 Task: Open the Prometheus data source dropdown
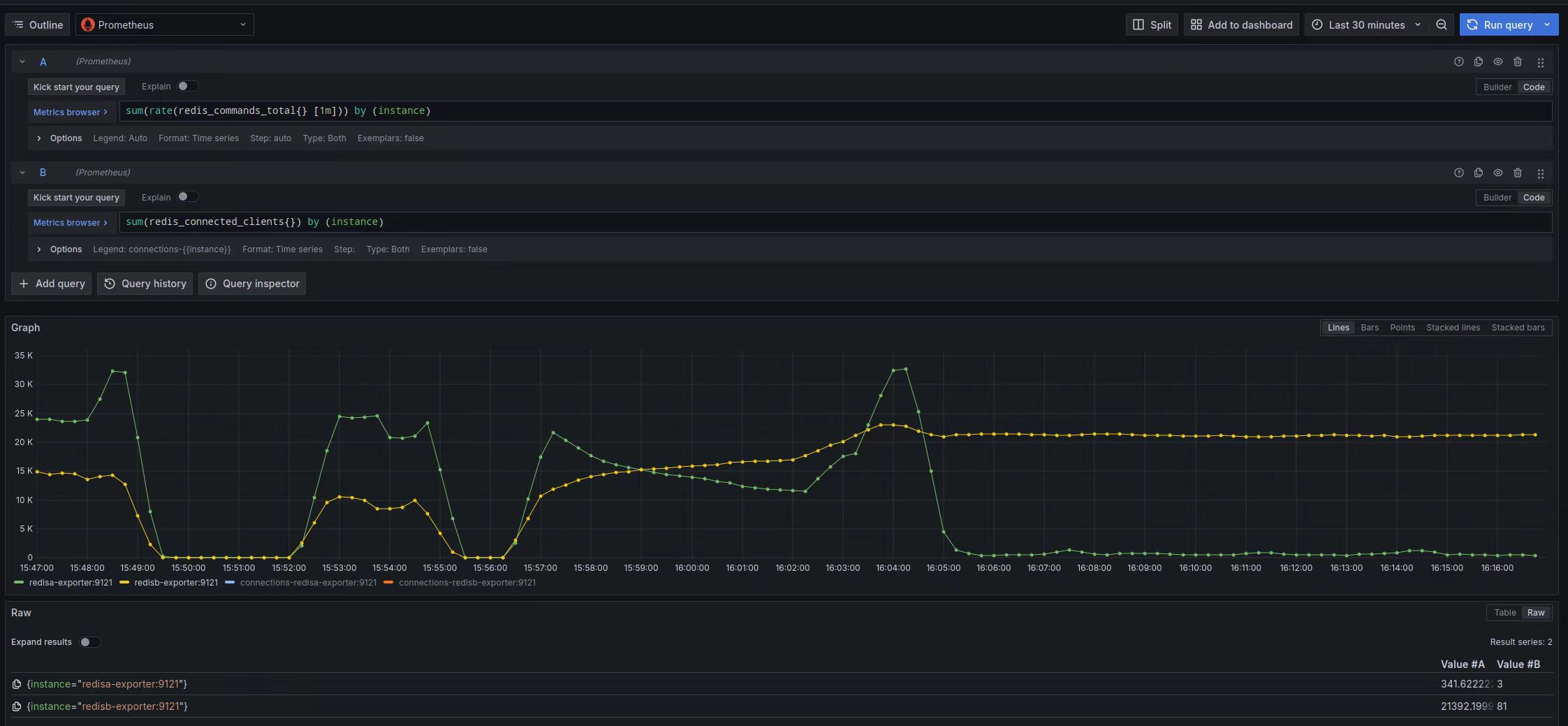point(165,24)
